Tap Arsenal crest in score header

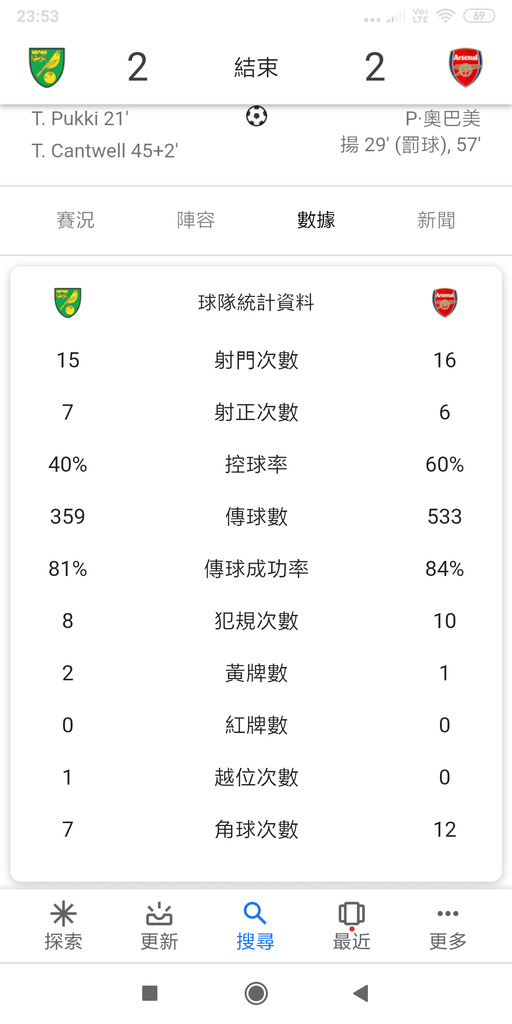[x=466, y=68]
